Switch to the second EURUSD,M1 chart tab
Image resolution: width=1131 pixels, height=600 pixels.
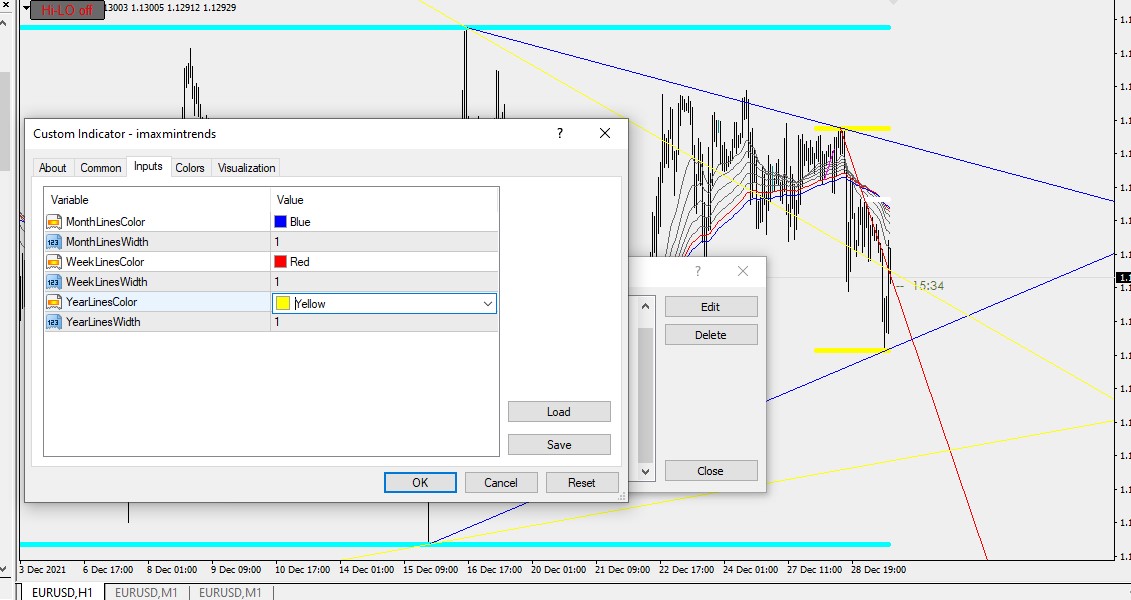[230, 592]
